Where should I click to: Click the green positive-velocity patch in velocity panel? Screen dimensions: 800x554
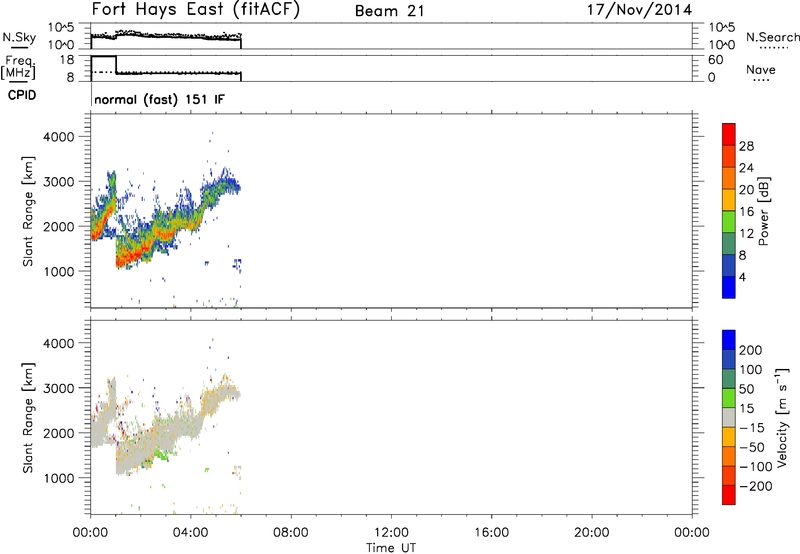point(162,453)
